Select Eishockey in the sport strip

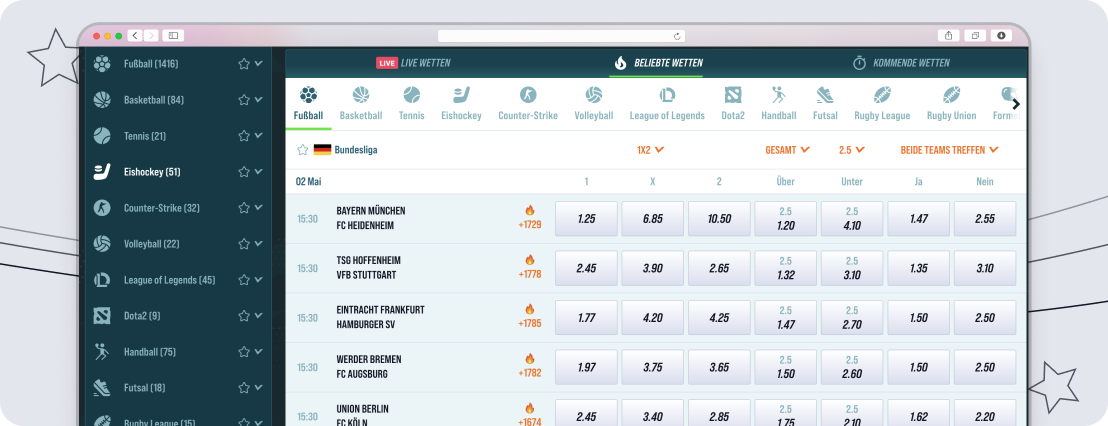point(461,104)
